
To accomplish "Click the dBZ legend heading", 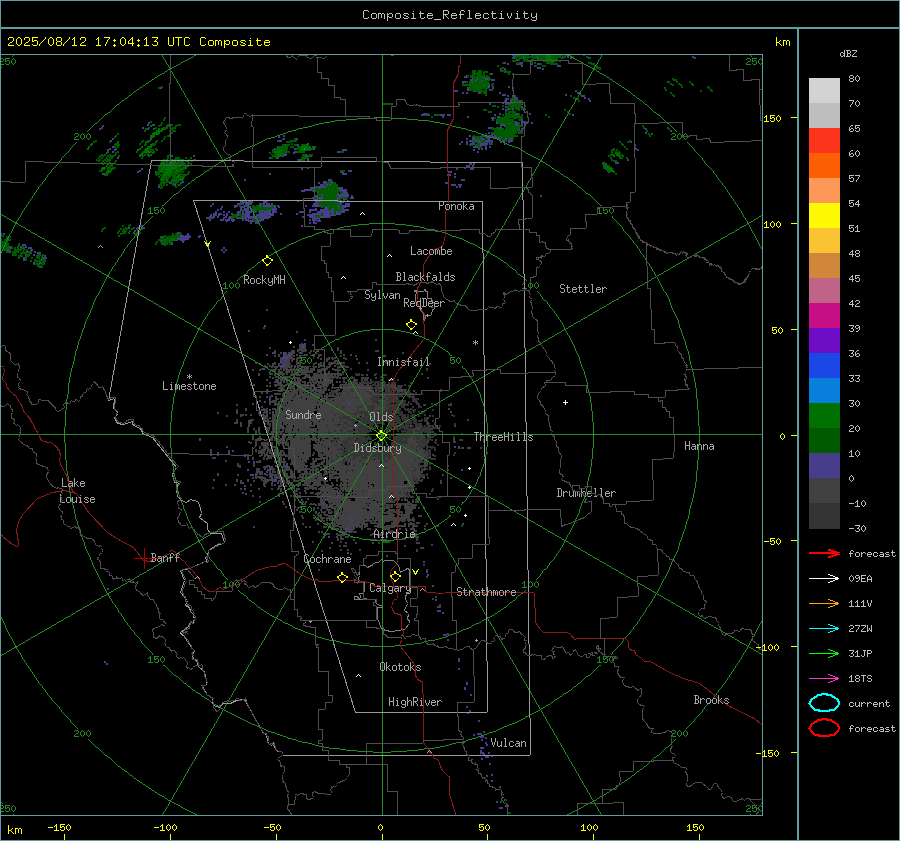I will tap(848, 54).
